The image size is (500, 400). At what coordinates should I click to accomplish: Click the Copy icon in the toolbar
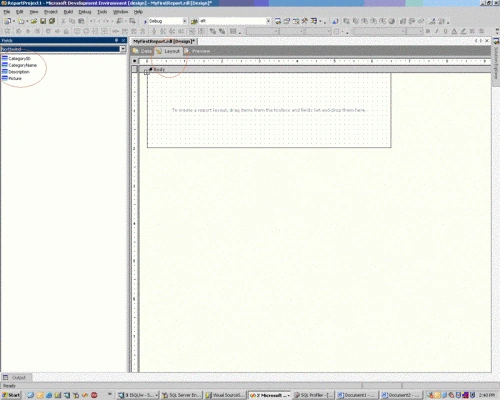tap(72, 21)
